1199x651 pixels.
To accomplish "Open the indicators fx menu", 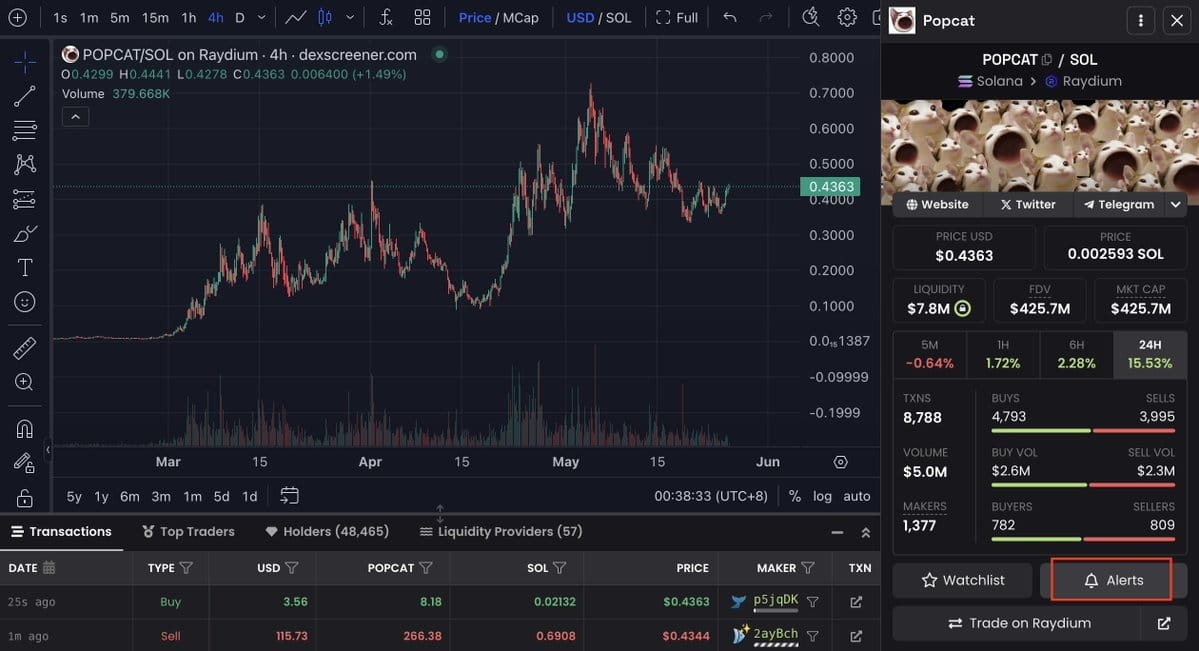I will coord(386,18).
